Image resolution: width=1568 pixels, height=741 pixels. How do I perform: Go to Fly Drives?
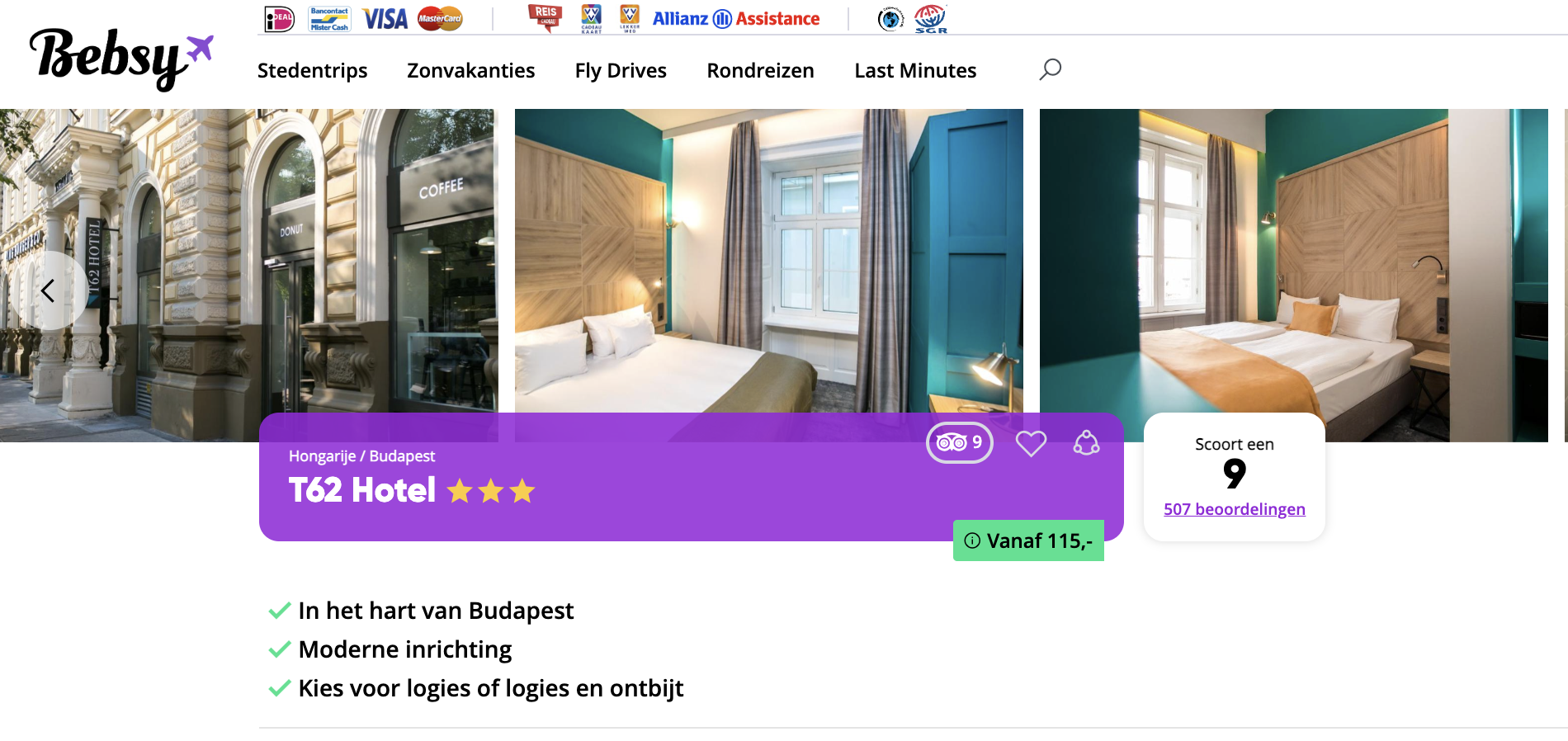(x=621, y=70)
